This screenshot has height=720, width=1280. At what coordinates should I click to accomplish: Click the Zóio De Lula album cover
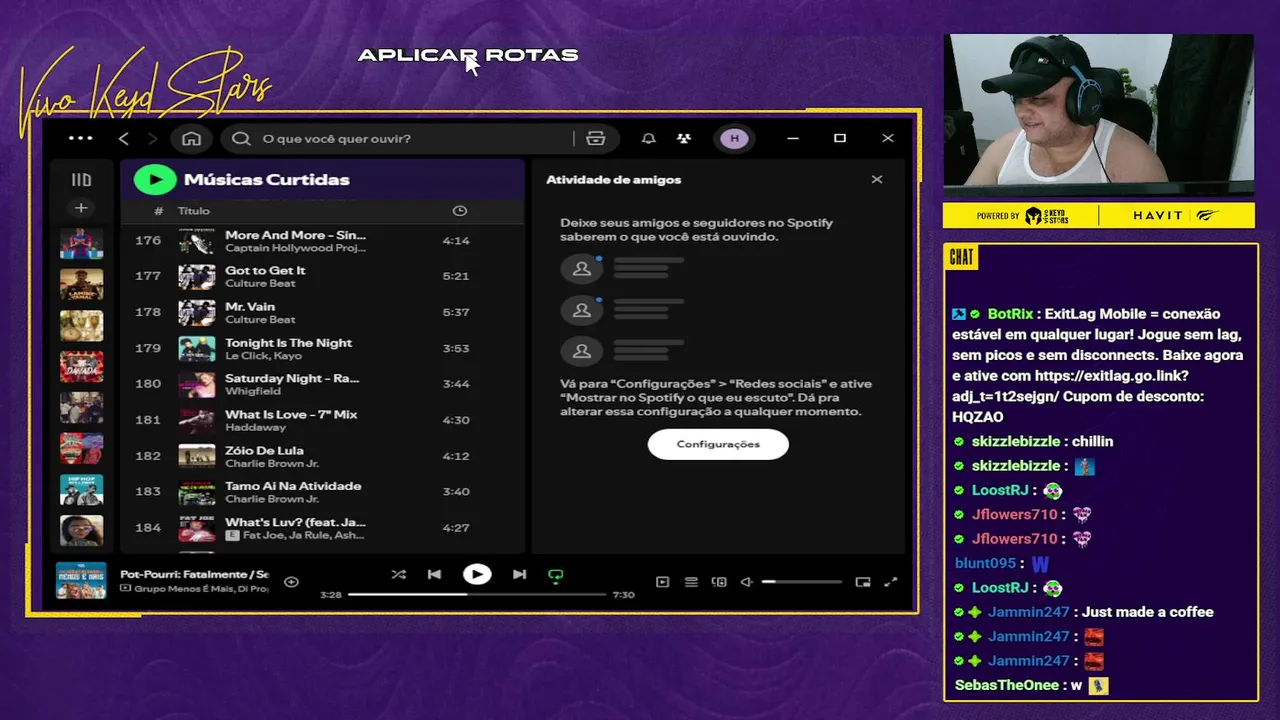pos(197,456)
